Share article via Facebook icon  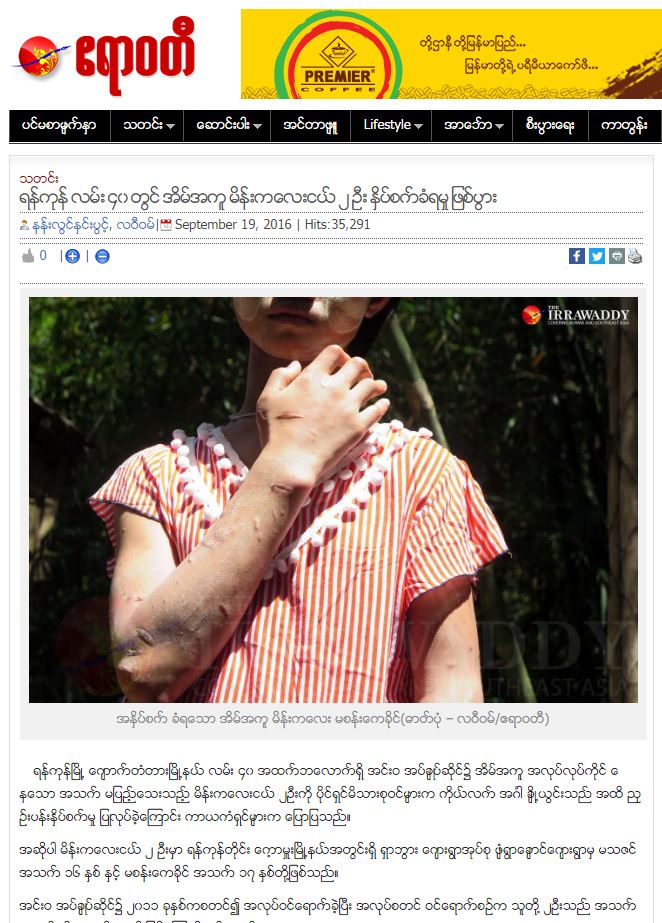coord(577,256)
